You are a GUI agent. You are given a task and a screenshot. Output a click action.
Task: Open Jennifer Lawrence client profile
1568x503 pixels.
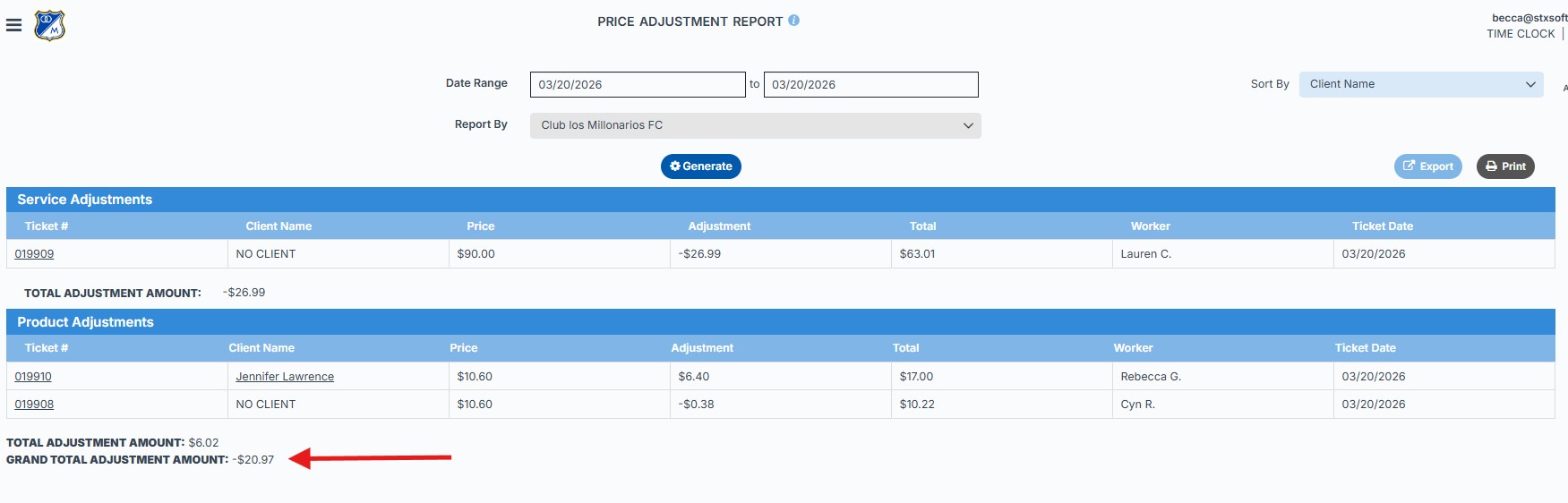285,377
